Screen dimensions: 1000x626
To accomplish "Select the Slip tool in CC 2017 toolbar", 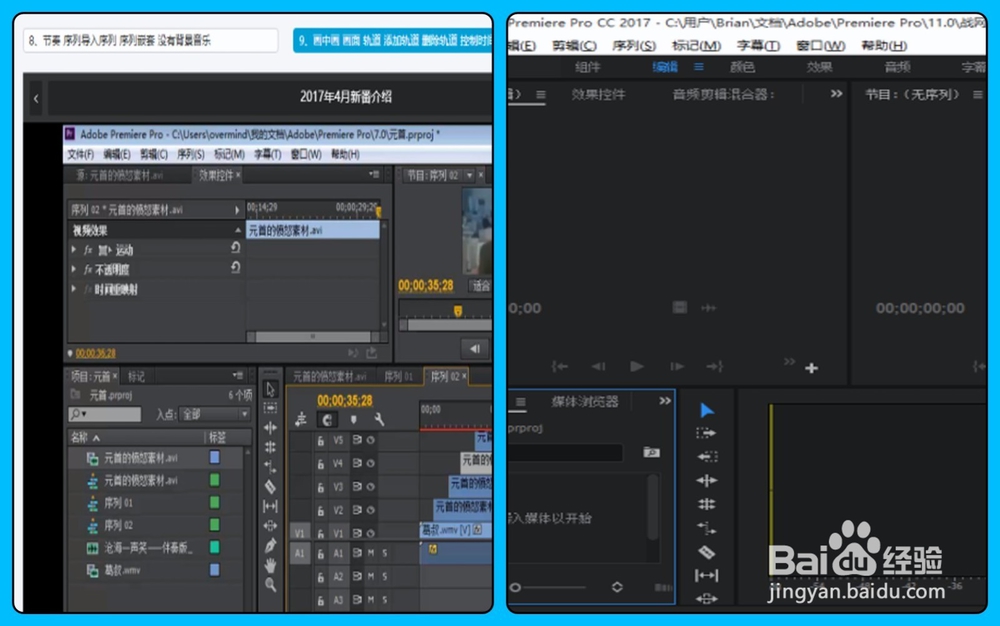I will tap(707, 576).
